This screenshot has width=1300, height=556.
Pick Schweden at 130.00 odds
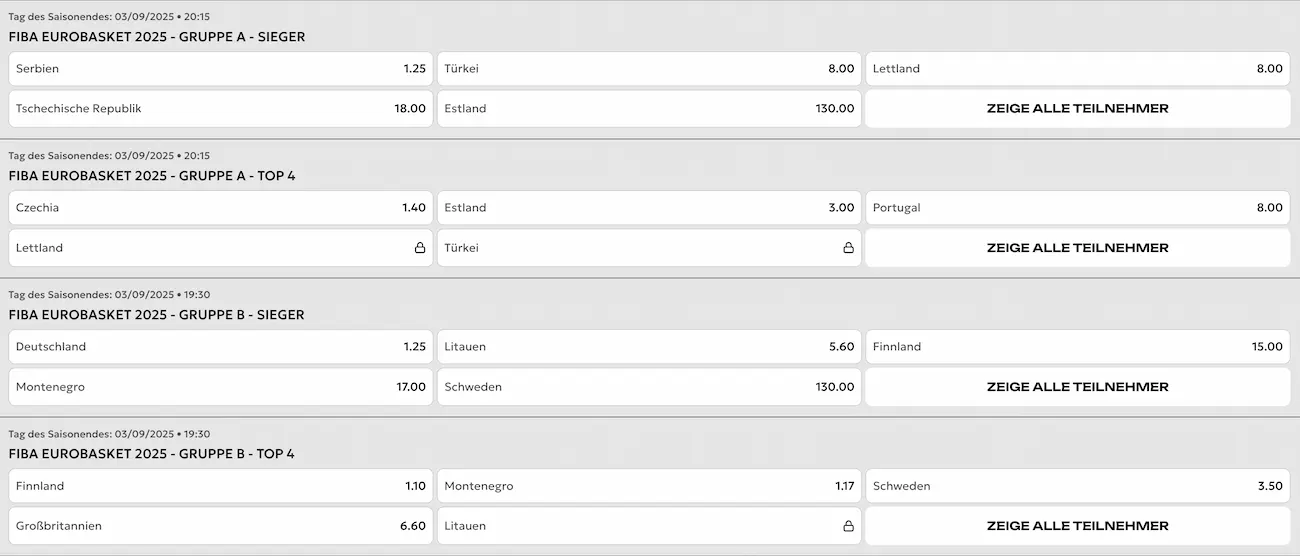649,387
